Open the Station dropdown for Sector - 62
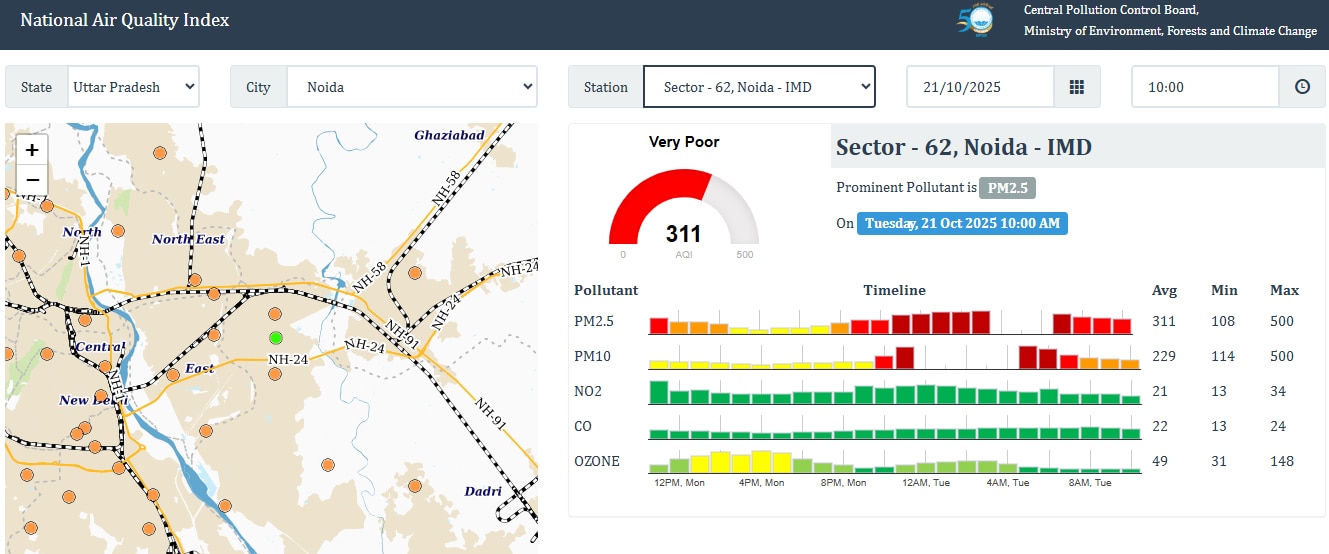 click(758, 87)
